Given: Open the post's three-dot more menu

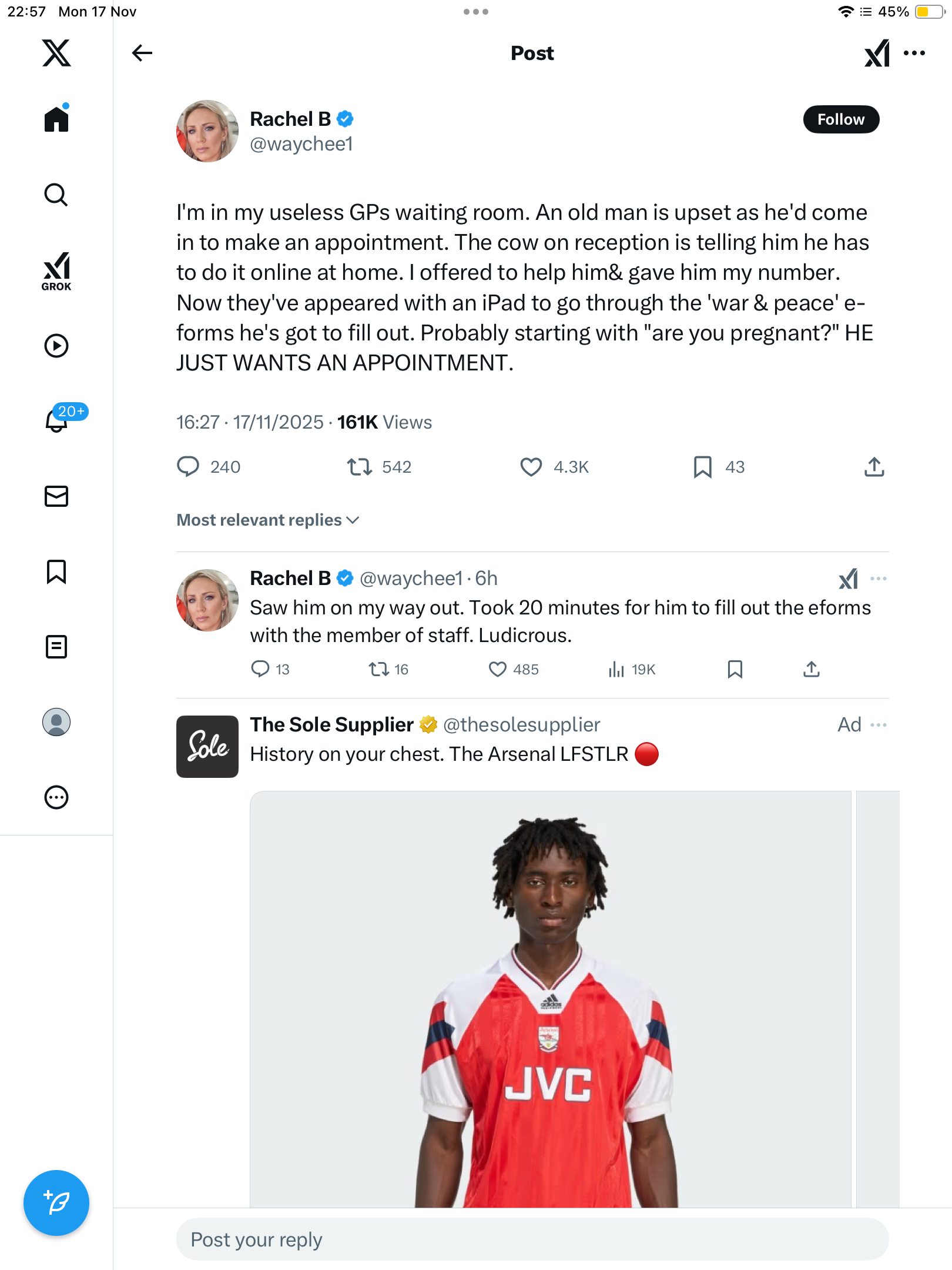Looking at the screenshot, I should click(x=914, y=53).
